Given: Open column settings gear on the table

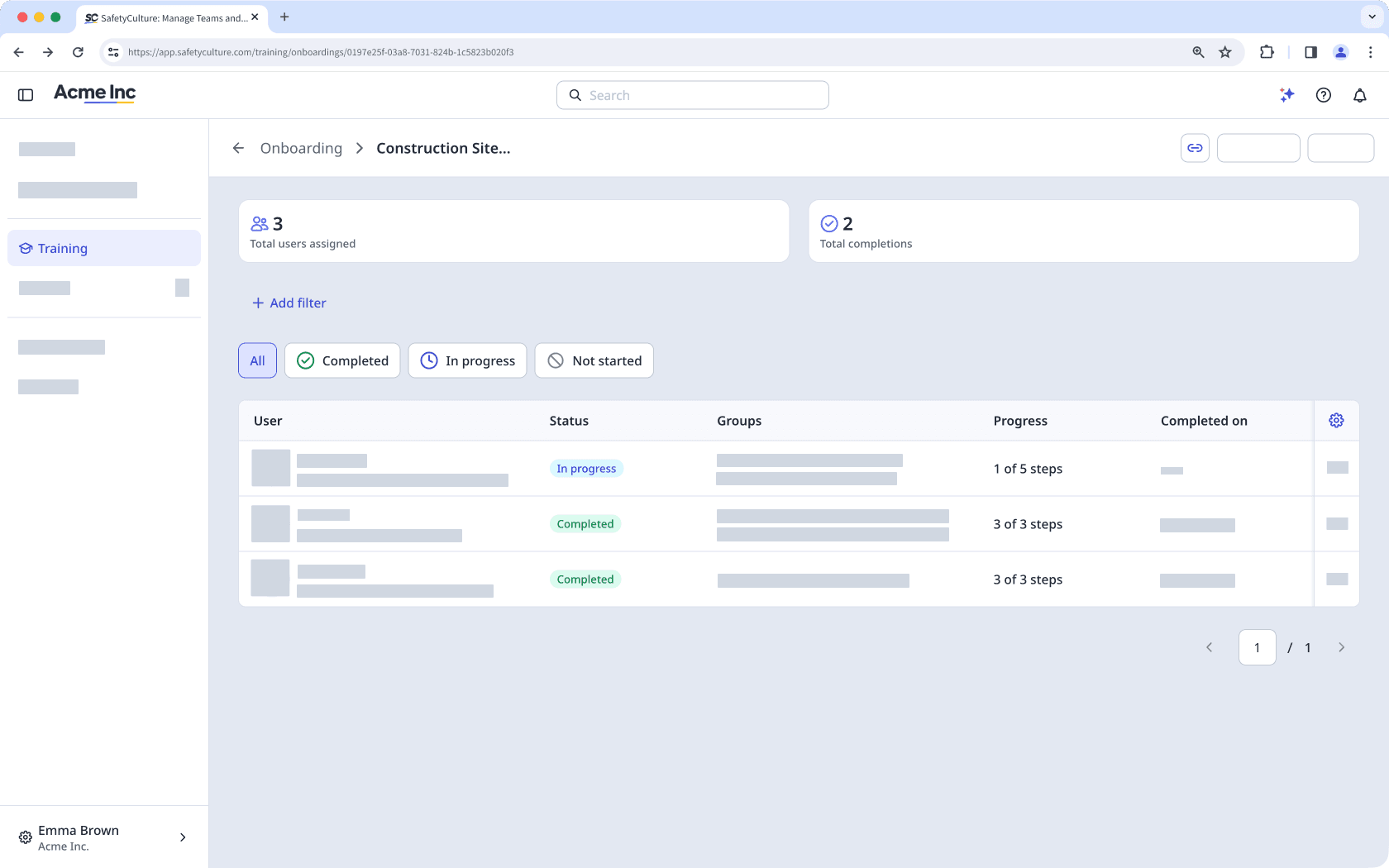Looking at the screenshot, I should coord(1336,420).
